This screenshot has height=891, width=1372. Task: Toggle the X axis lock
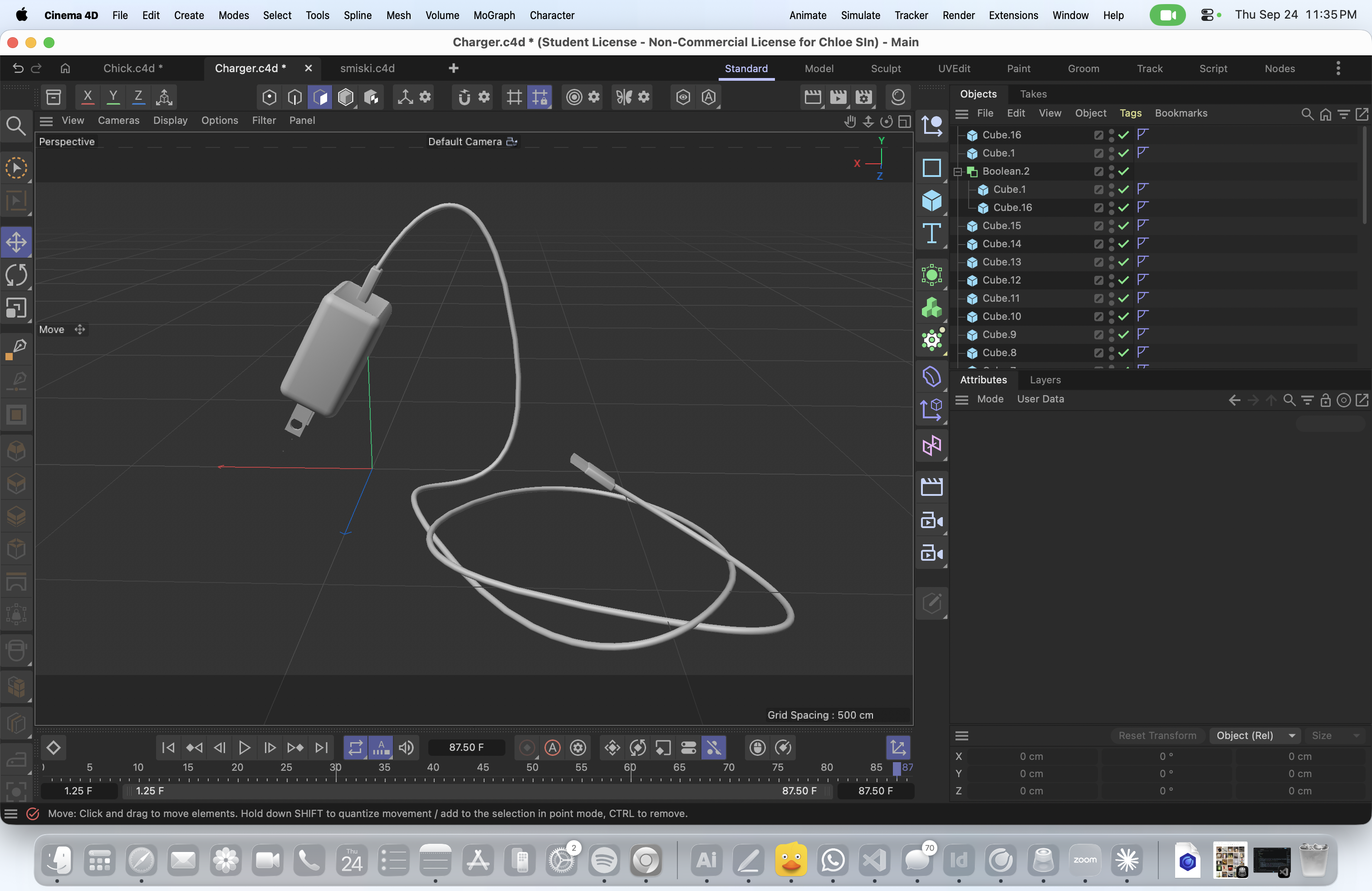88,97
